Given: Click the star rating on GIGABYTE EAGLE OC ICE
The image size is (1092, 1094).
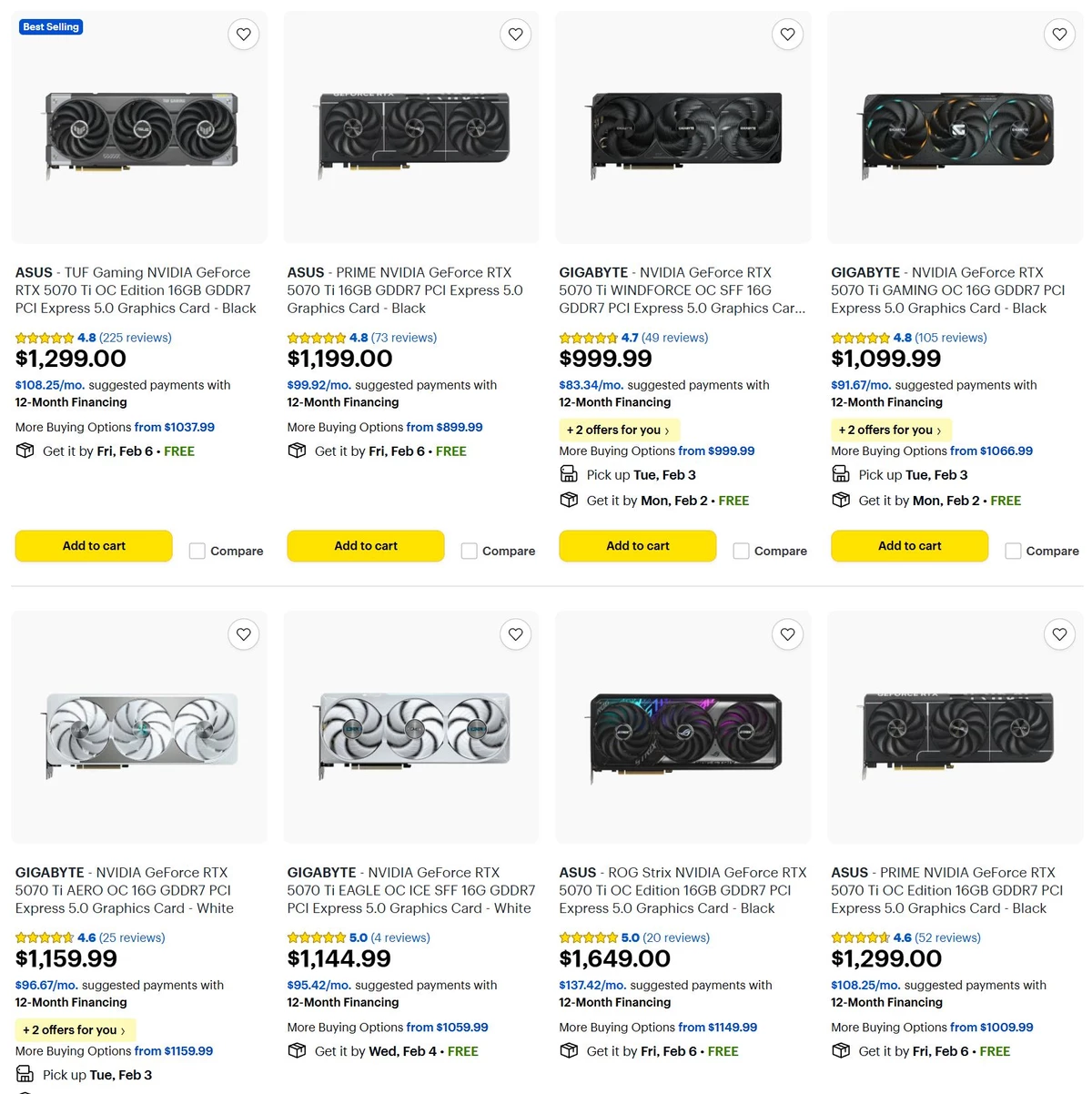Looking at the screenshot, I should [317, 937].
